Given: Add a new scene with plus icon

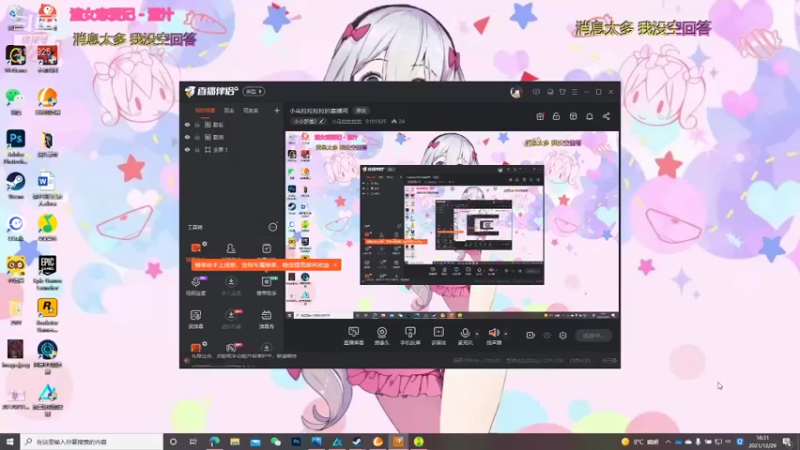Looking at the screenshot, I should coord(277,110).
